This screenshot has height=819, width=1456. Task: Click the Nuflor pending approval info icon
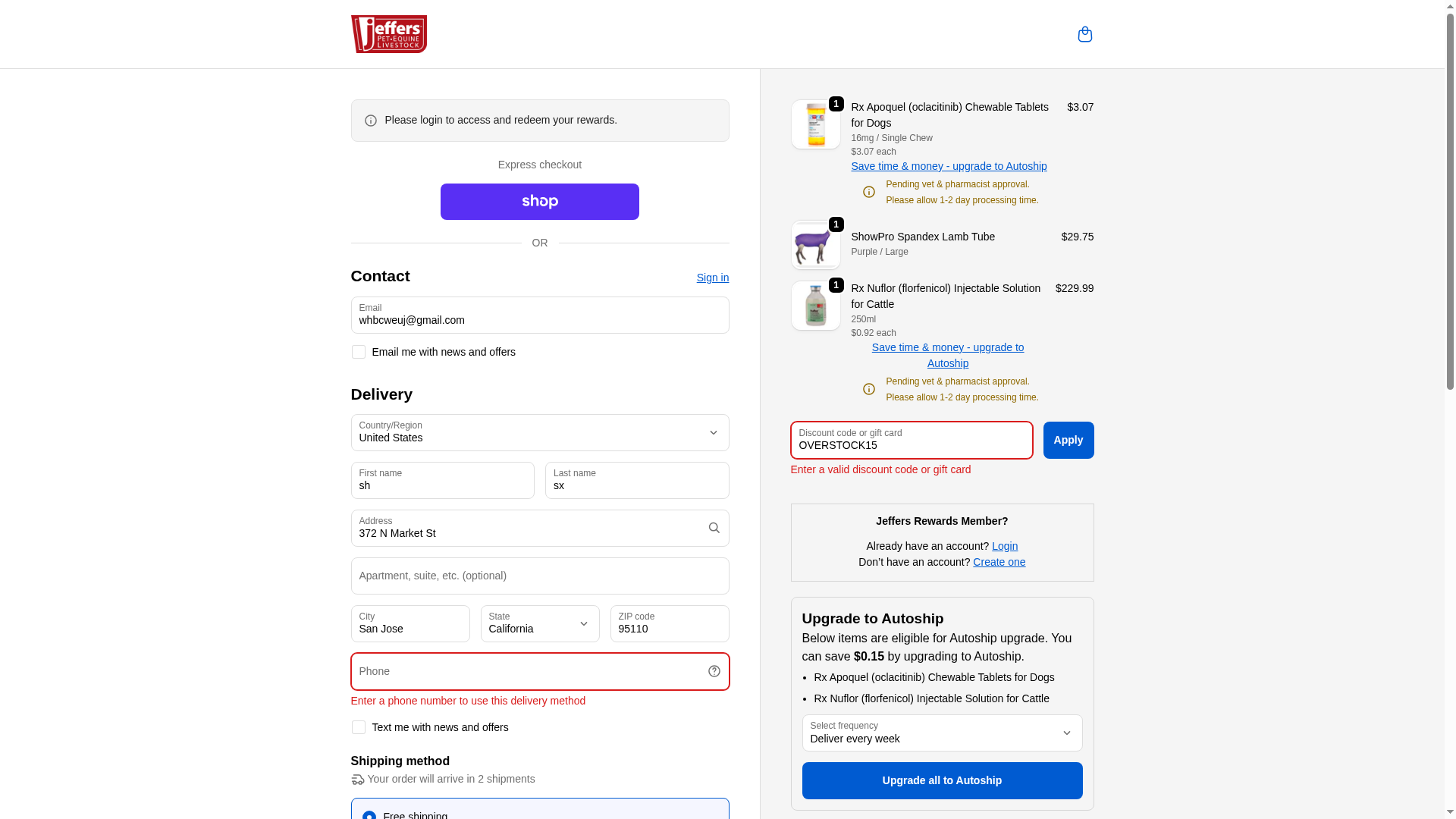[868, 389]
